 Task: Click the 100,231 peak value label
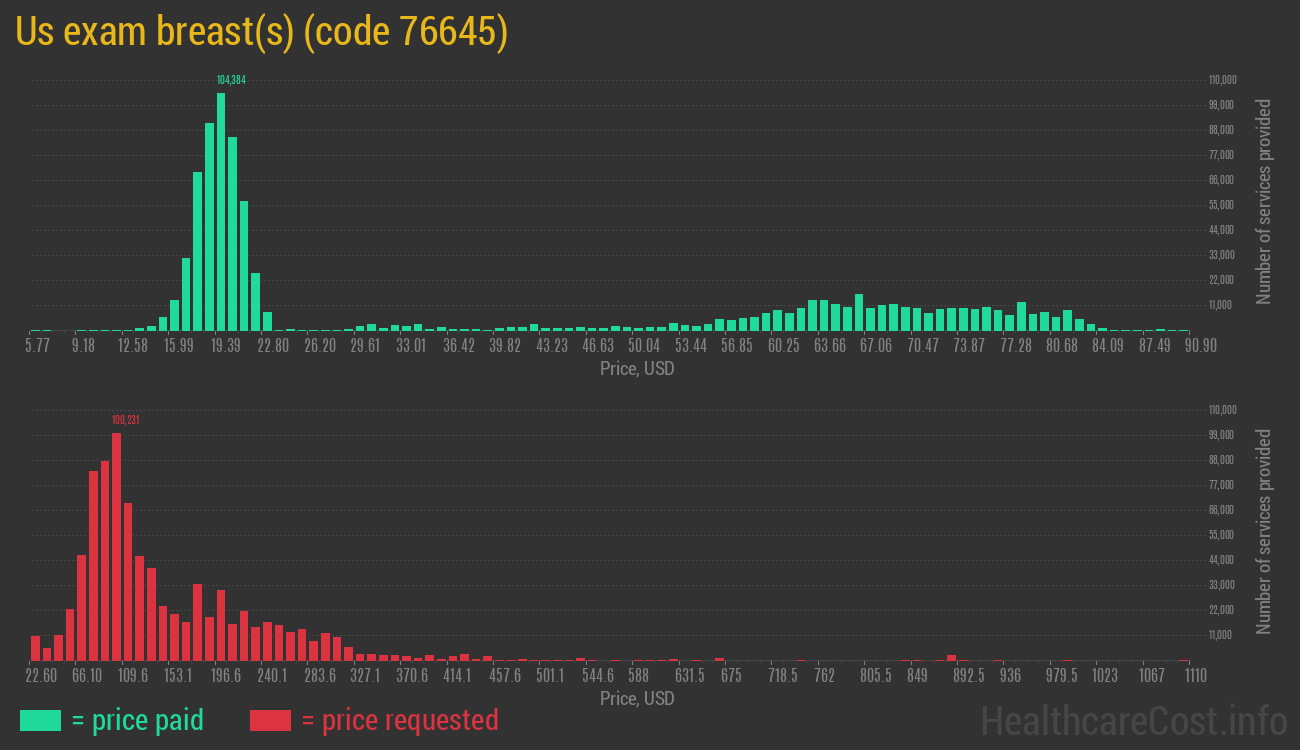coord(125,420)
